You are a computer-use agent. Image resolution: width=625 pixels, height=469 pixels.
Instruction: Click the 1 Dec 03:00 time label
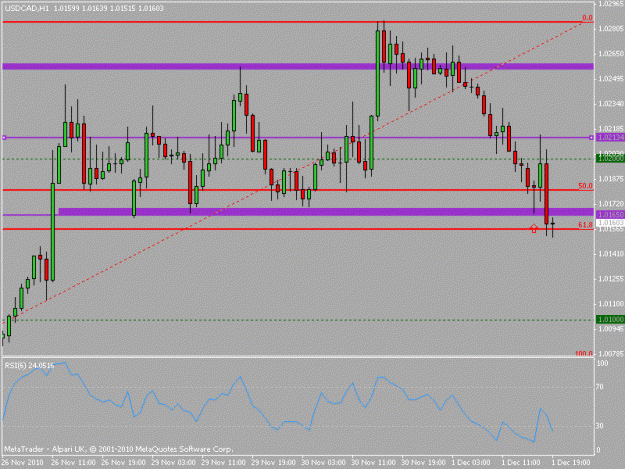[x=471, y=463]
